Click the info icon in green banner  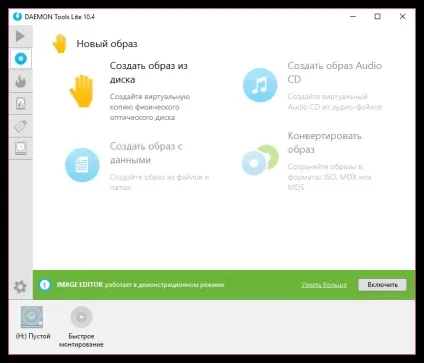pos(45,285)
